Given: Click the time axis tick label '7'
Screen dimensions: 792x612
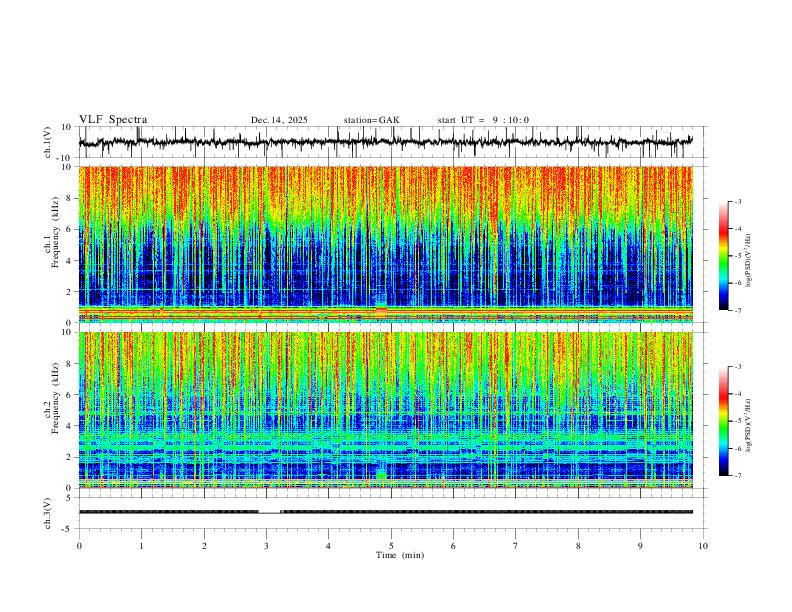Looking at the screenshot, I should pos(516,546).
